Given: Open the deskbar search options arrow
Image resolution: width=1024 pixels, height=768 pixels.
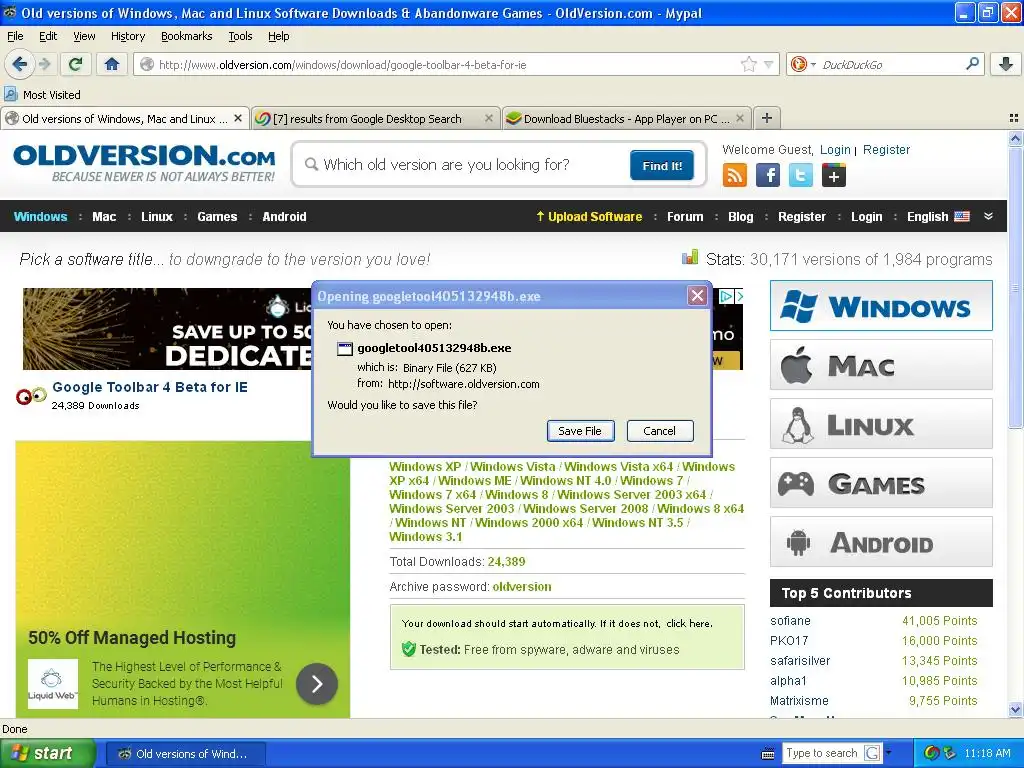Looking at the screenshot, I should point(888,752).
